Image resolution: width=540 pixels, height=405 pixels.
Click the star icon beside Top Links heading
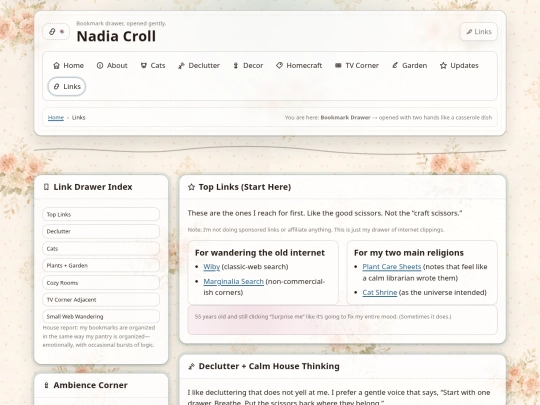[x=191, y=187]
